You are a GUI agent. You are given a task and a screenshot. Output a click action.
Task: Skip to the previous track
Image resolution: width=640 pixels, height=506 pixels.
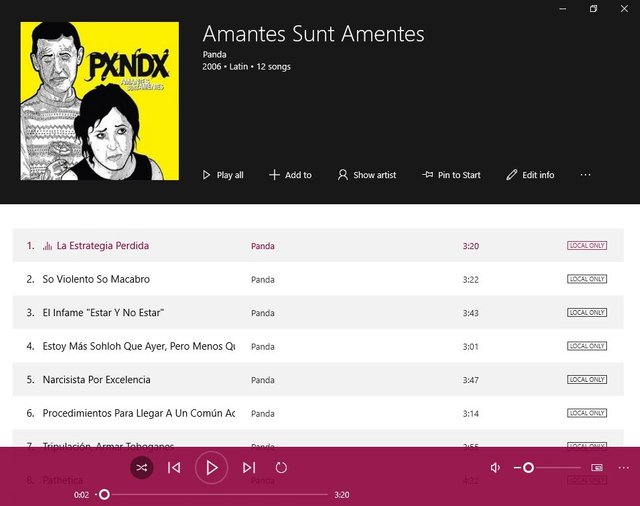pos(174,468)
